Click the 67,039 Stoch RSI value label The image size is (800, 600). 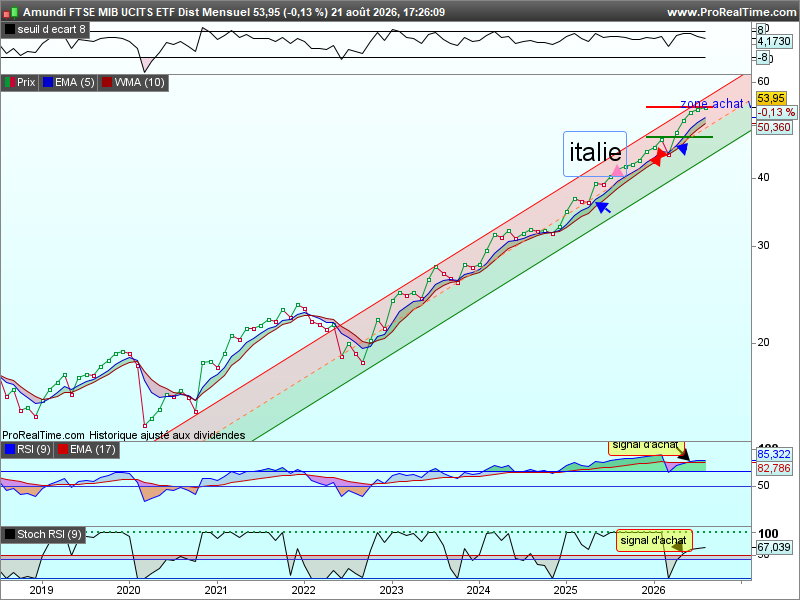[773, 547]
